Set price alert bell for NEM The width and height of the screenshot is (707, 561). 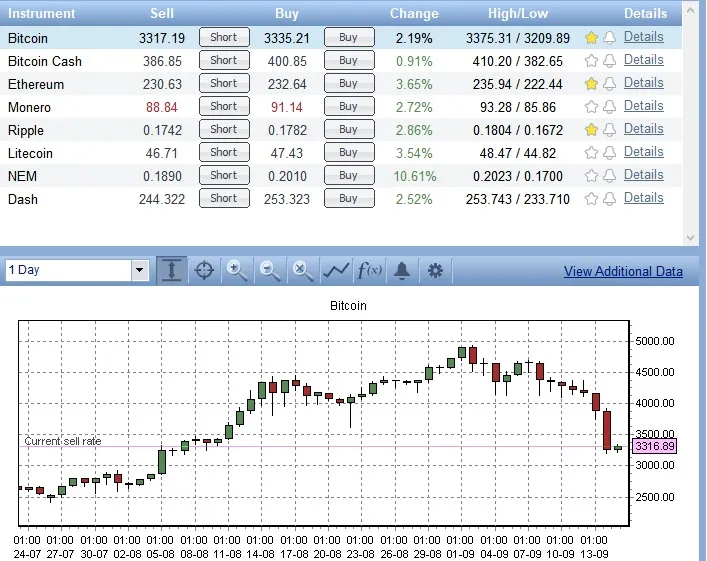pos(610,176)
